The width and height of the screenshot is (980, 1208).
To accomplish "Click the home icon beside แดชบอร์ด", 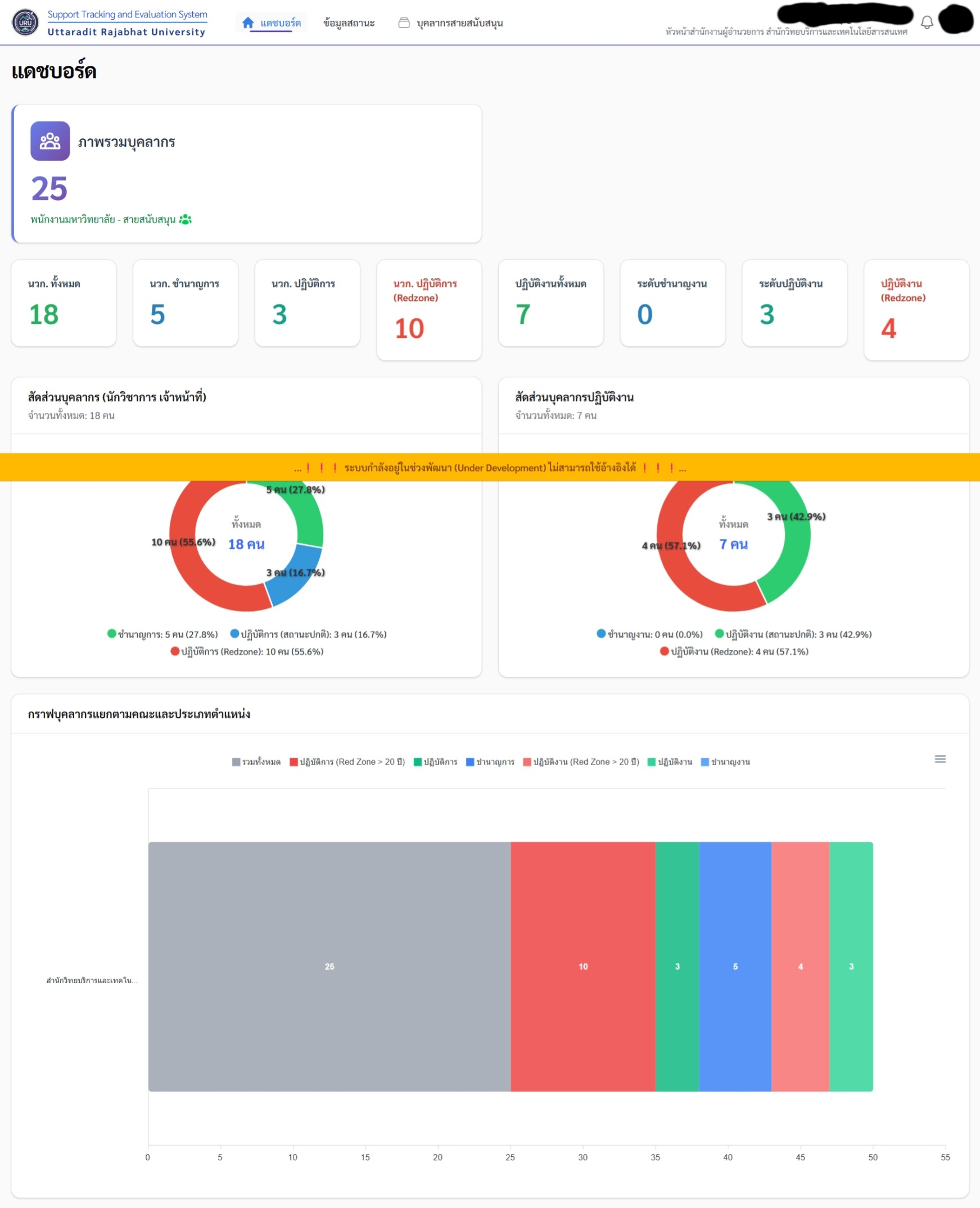I will pos(248,22).
